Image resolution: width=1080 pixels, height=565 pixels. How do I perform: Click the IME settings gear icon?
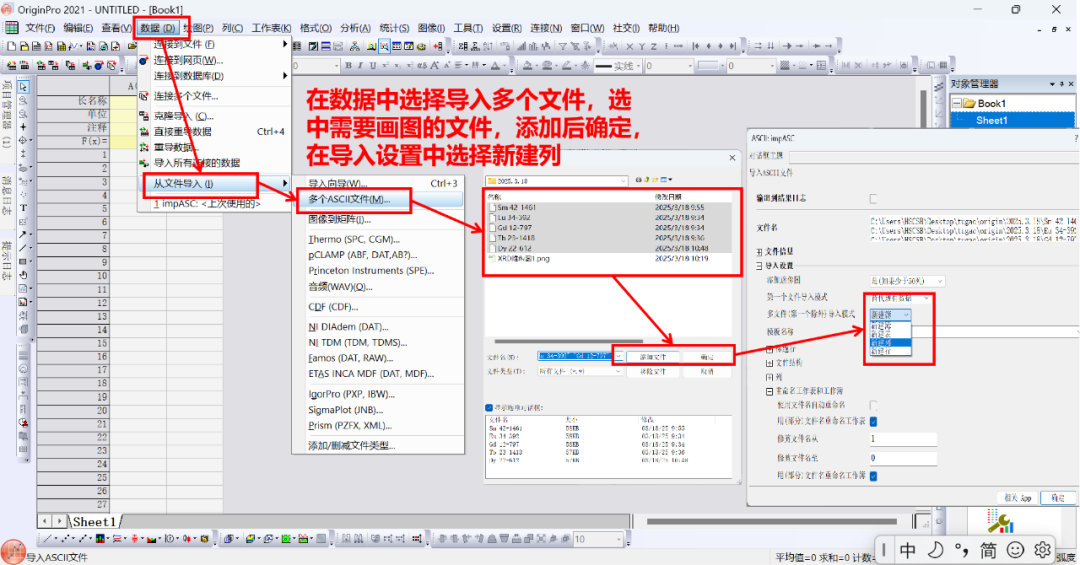[x=1042, y=550]
